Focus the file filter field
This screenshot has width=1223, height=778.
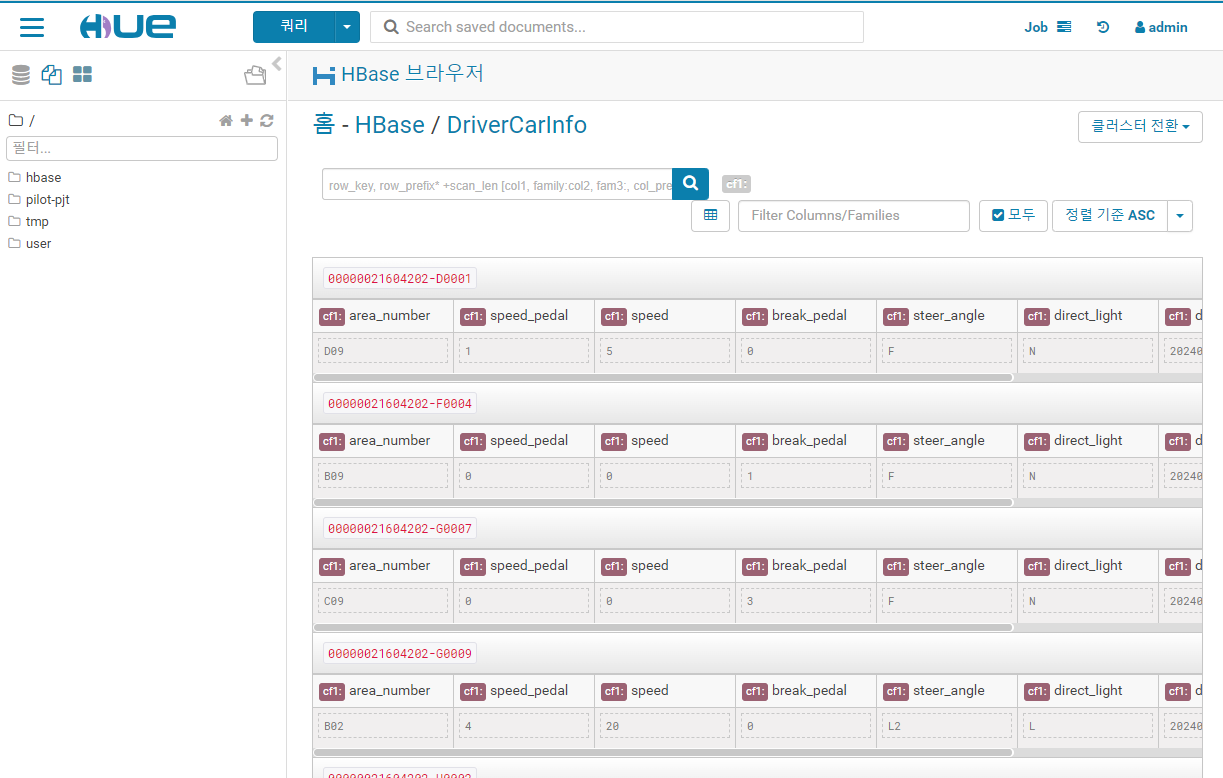[142, 149]
